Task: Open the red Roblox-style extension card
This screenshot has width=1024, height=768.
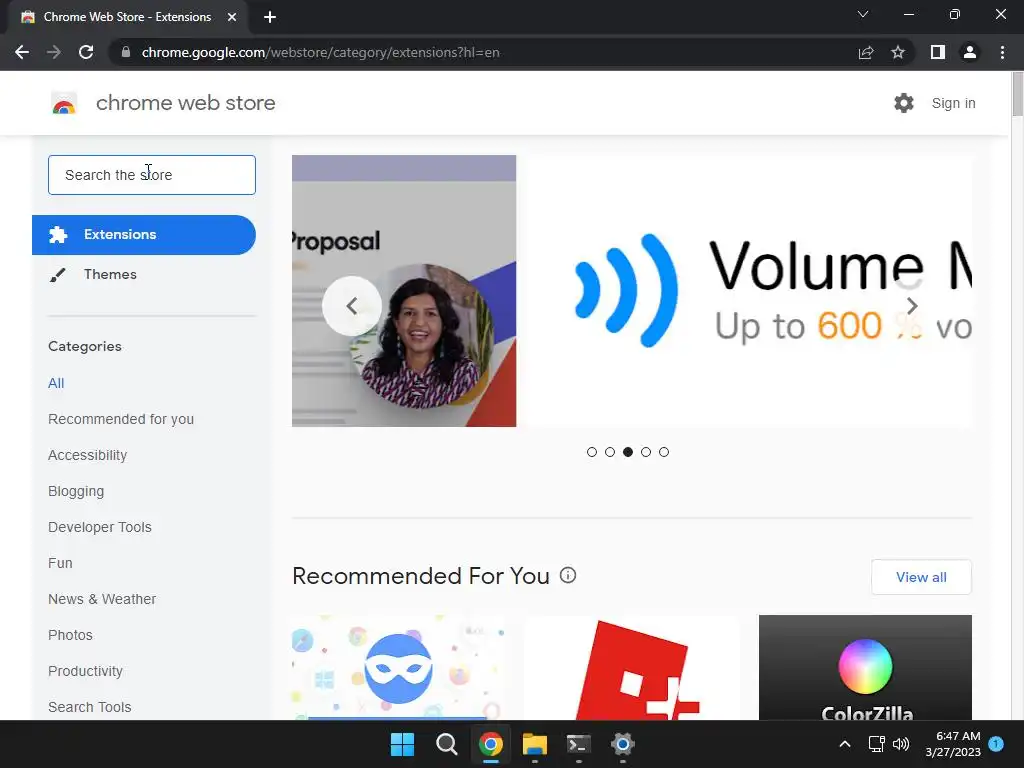Action: 632,667
